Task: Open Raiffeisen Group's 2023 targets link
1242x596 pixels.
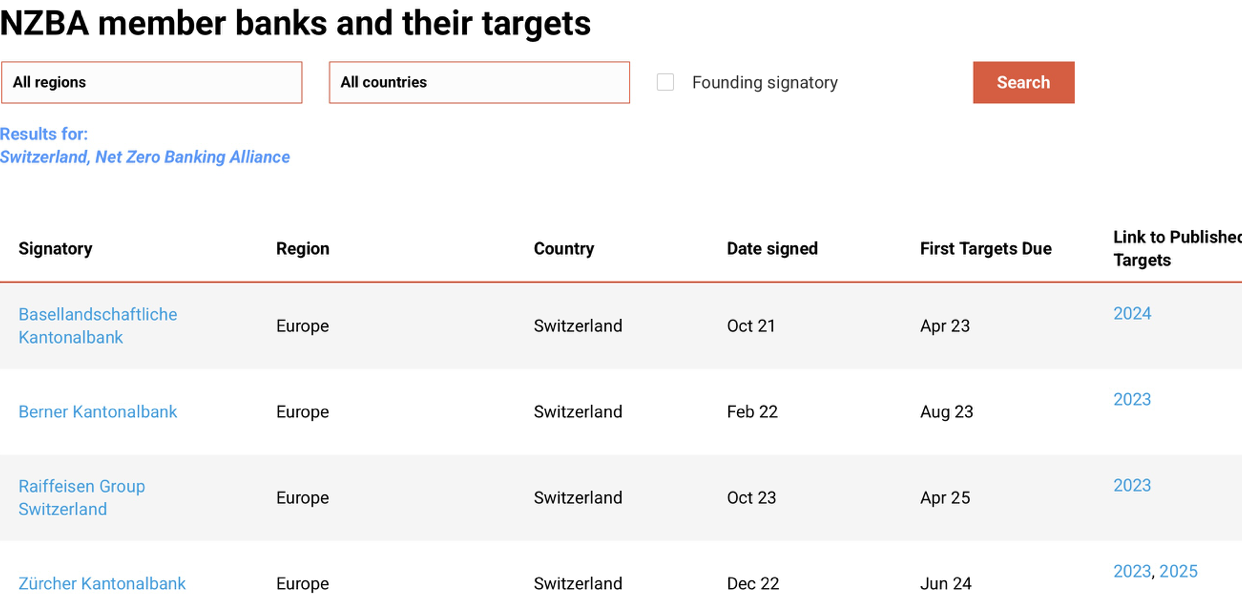Action: (x=1132, y=486)
